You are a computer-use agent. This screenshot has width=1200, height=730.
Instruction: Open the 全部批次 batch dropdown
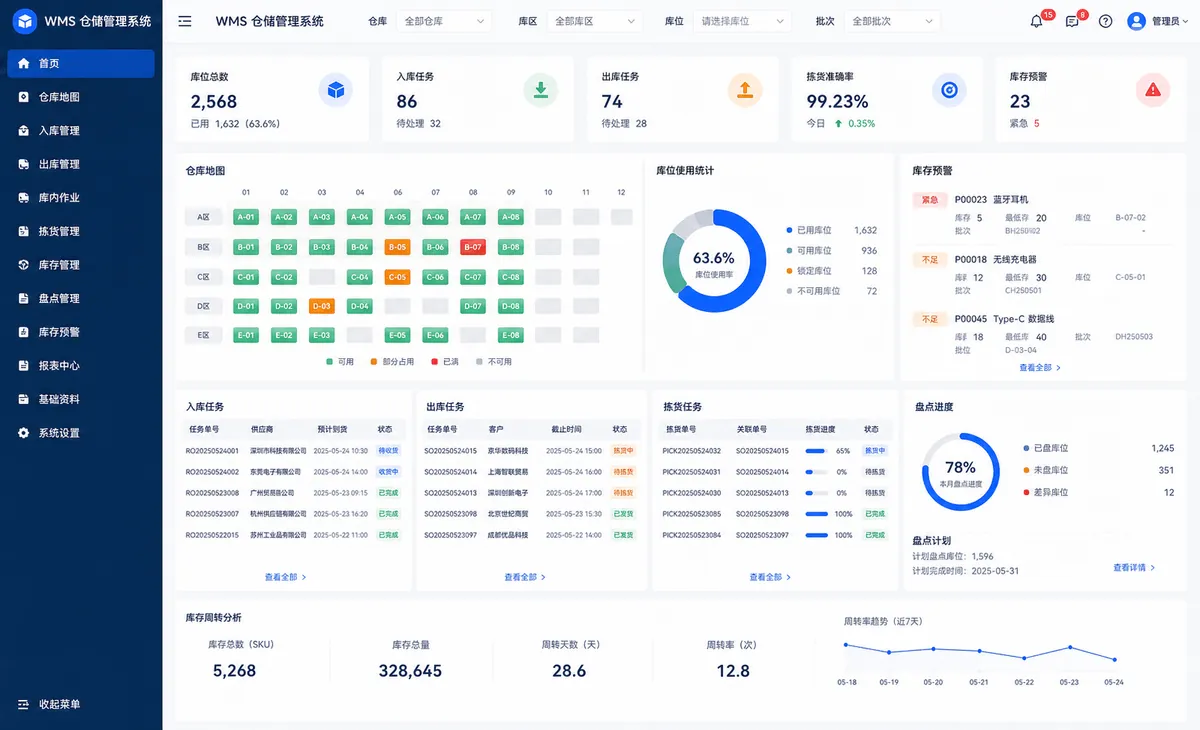[892, 21]
